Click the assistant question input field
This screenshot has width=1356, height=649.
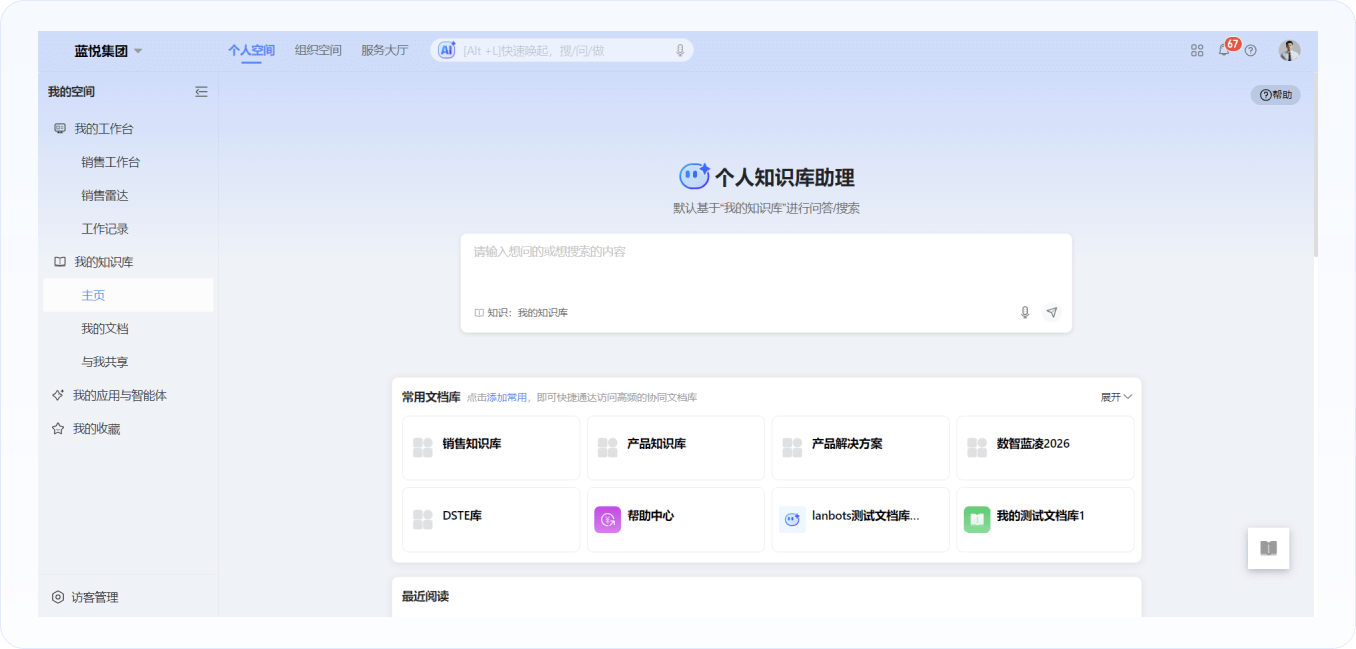click(765, 266)
